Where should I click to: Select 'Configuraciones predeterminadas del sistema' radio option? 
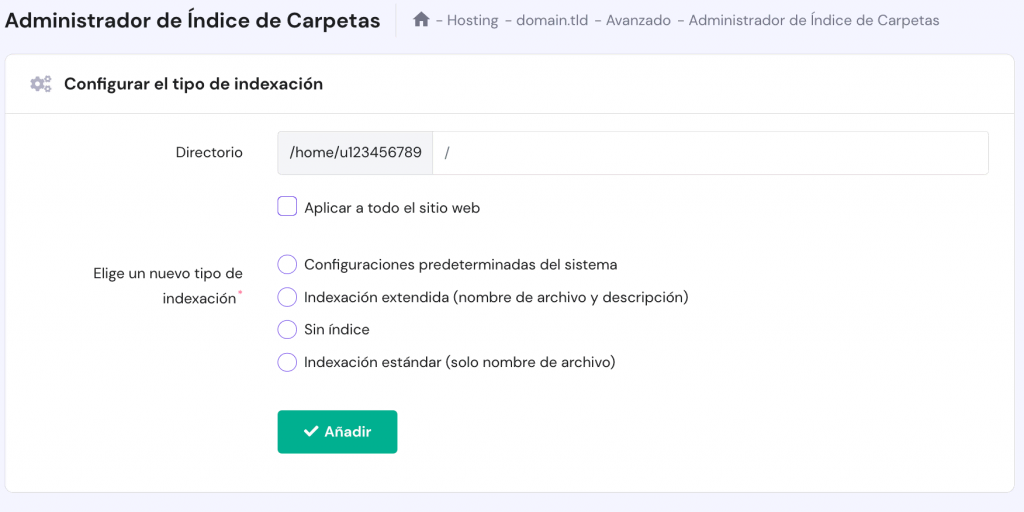[x=287, y=265]
